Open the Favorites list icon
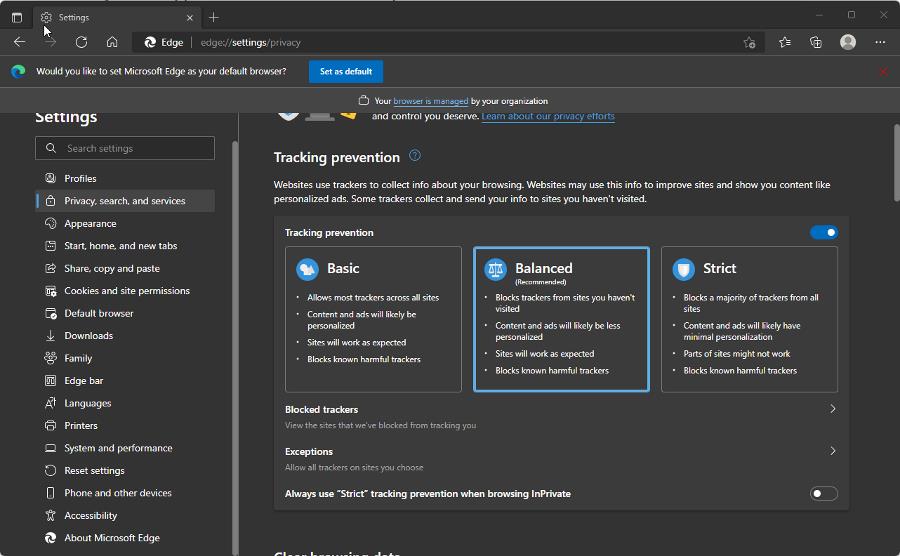Screen dimensions: 900x556 [x=785, y=42]
